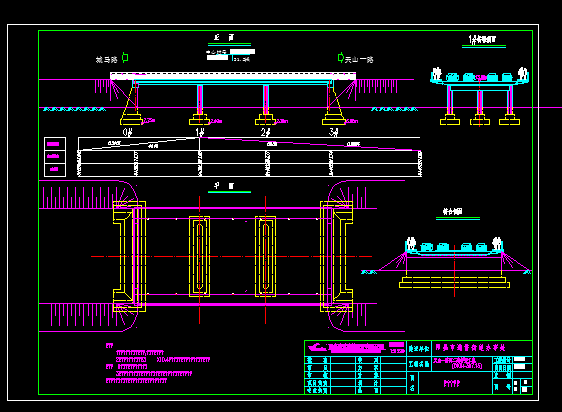The width and height of the screenshot is (562, 412).
Task: Select the elevation view title above the bridge
Action: coord(224,37)
